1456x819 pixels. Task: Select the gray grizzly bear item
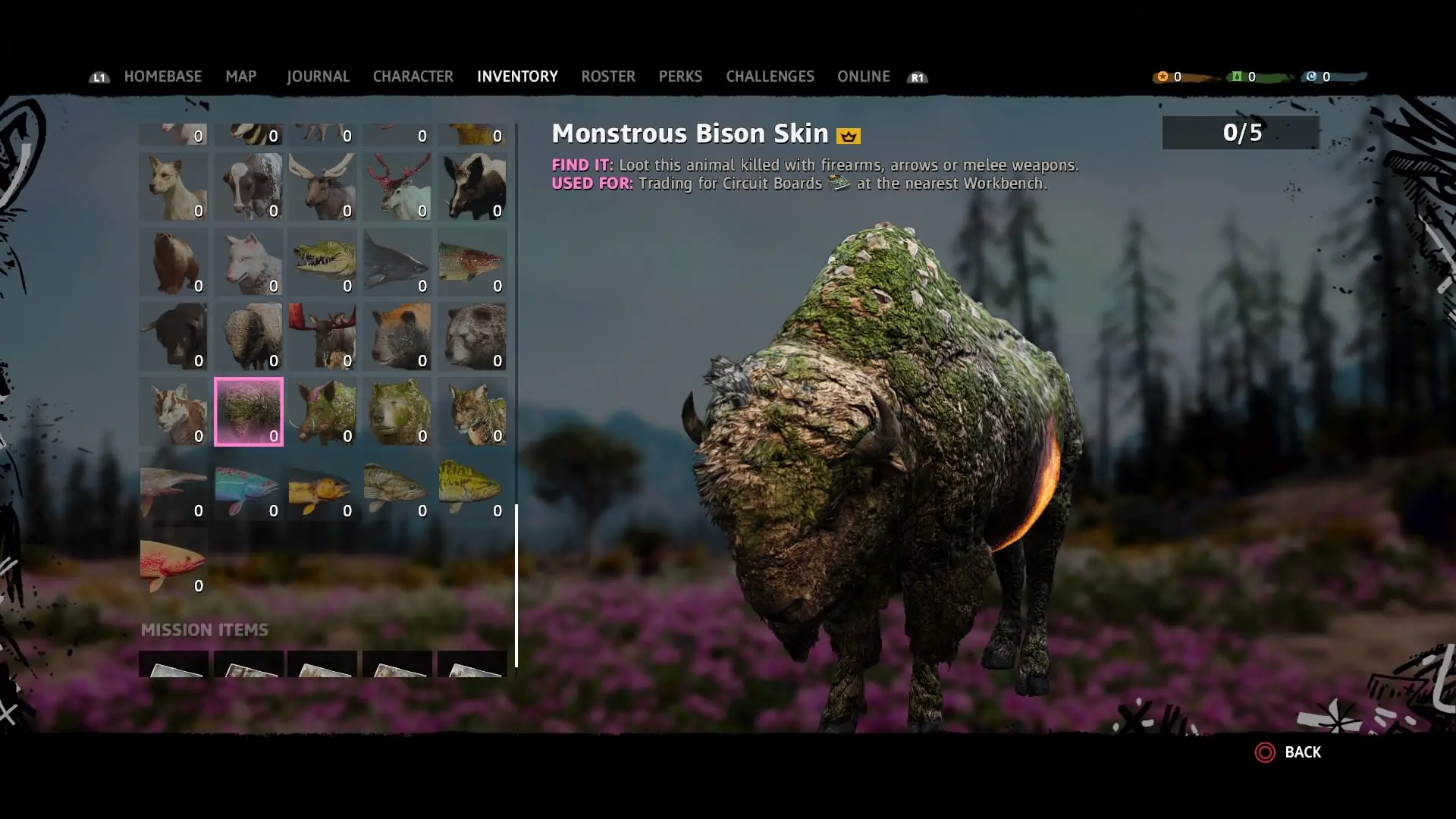click(472, 337)
